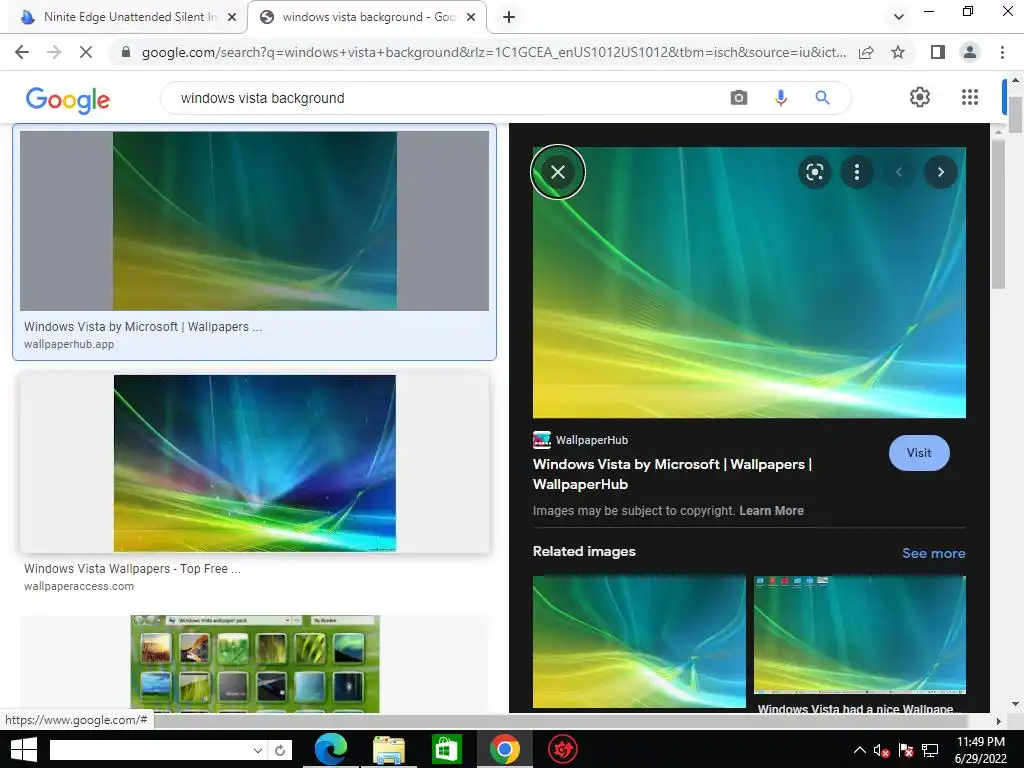
Task: Expand the tab search dropdown
Action: [x=899, y=17]
